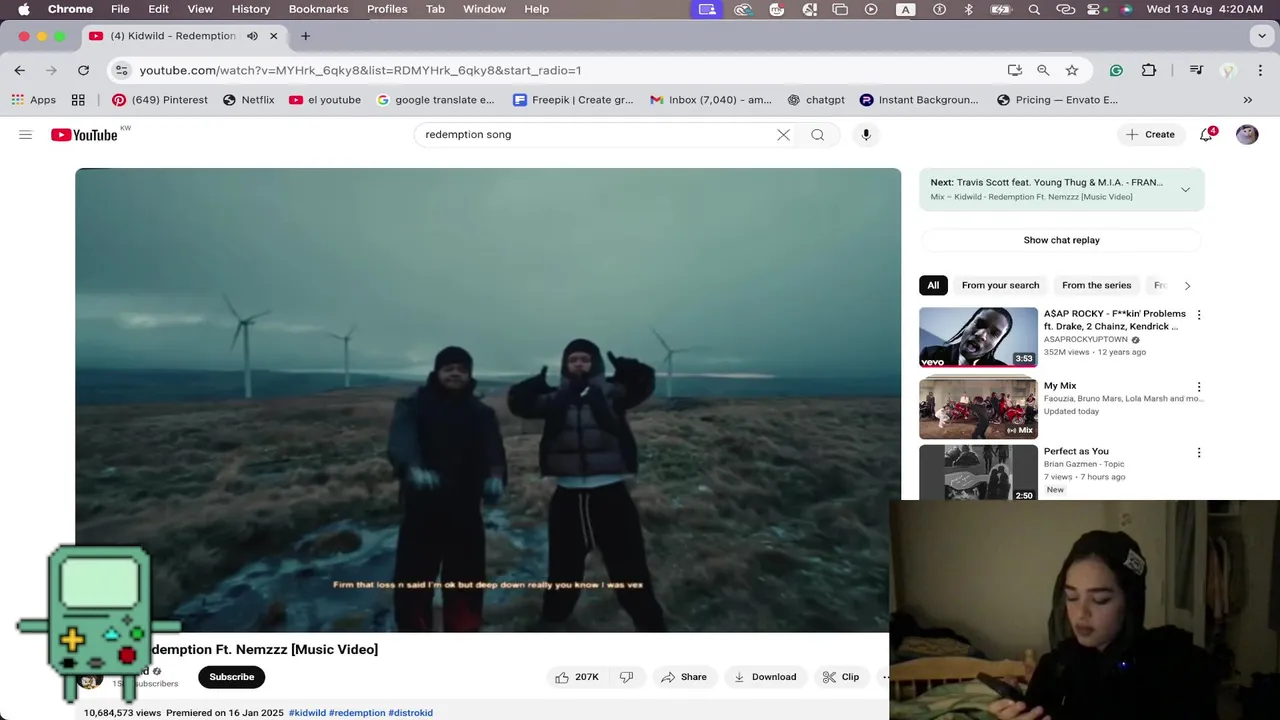Screen dimensions: 1280x720
Task: Open the notifications bell
Action: 1206,135
